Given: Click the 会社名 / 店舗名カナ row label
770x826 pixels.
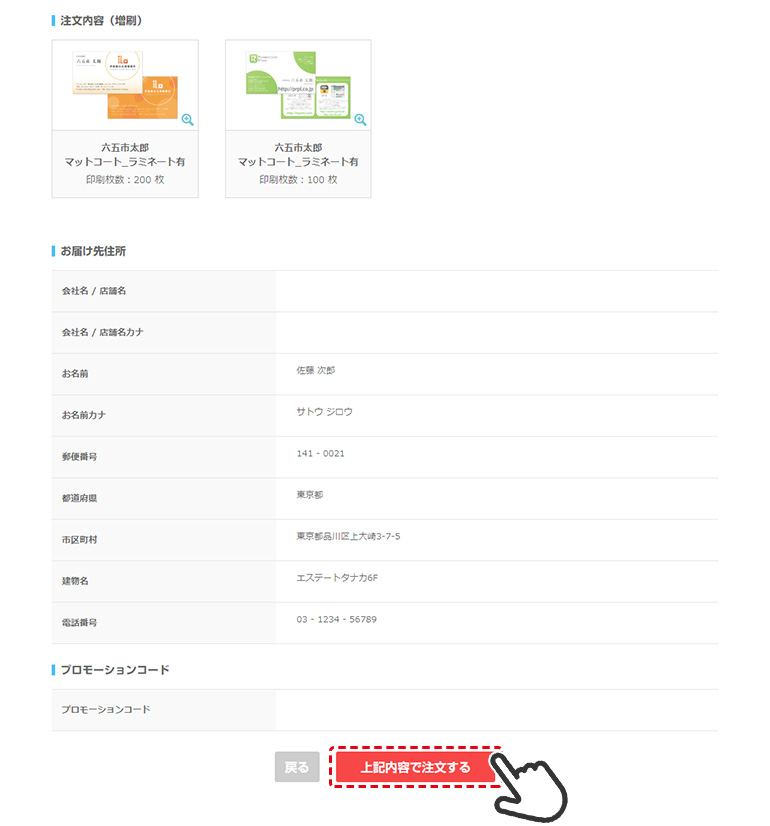Looking at the screenshot, I should (103, 332).
